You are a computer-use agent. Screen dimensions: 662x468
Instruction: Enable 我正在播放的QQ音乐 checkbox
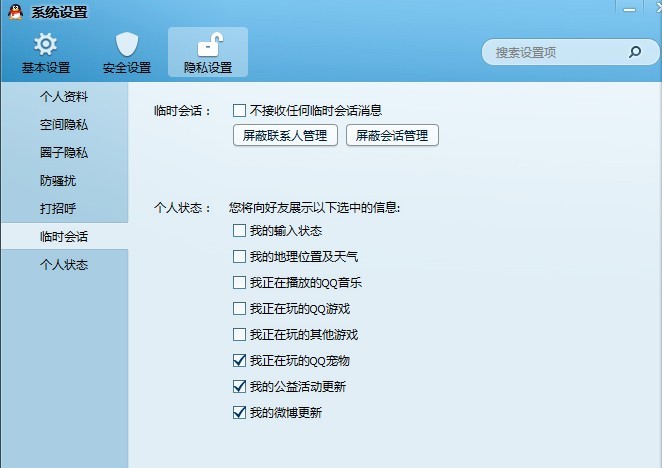click(239, 283)
